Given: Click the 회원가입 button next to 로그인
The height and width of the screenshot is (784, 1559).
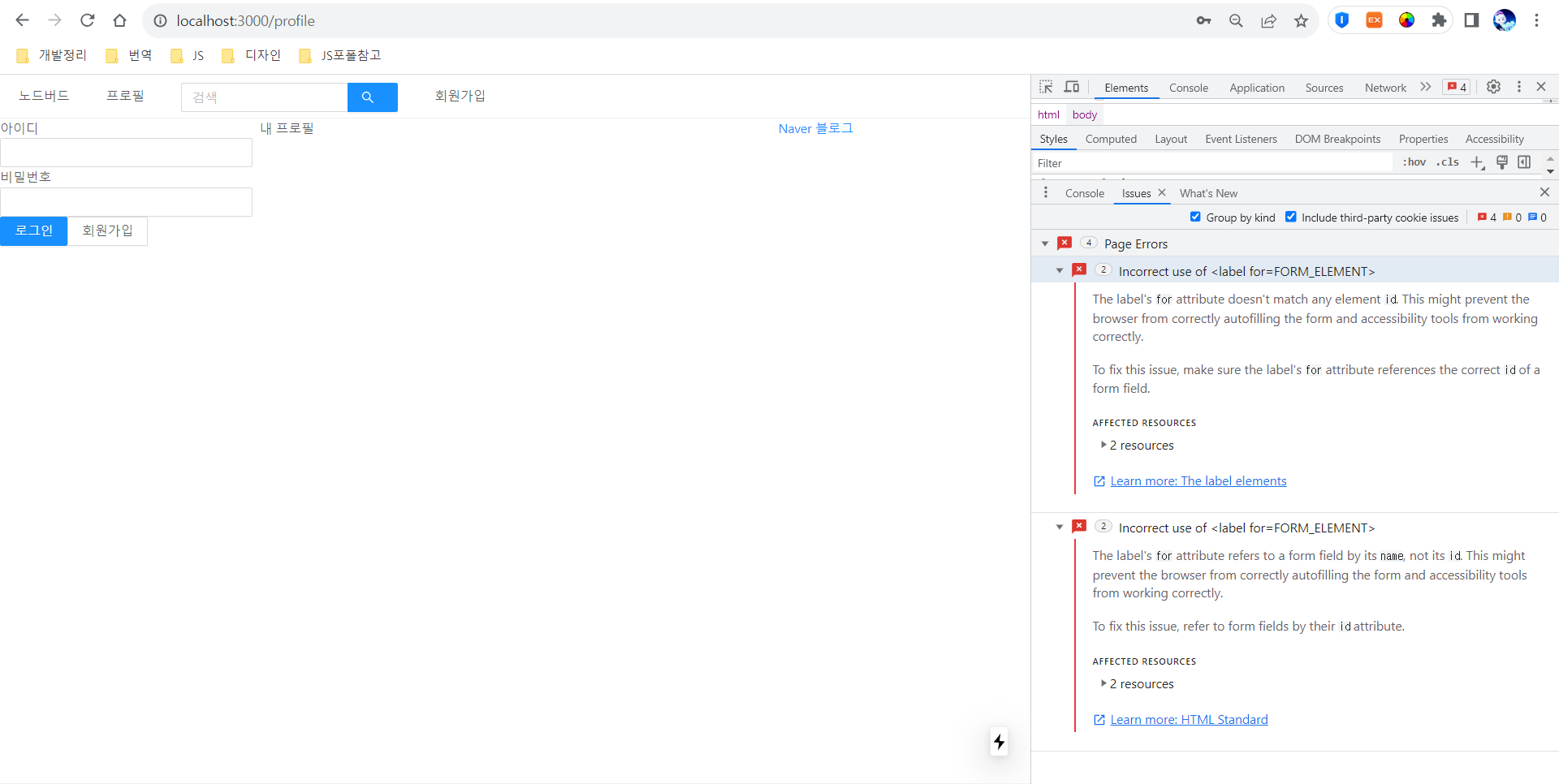Looking at the screenshot, I should tap(107, 231).
